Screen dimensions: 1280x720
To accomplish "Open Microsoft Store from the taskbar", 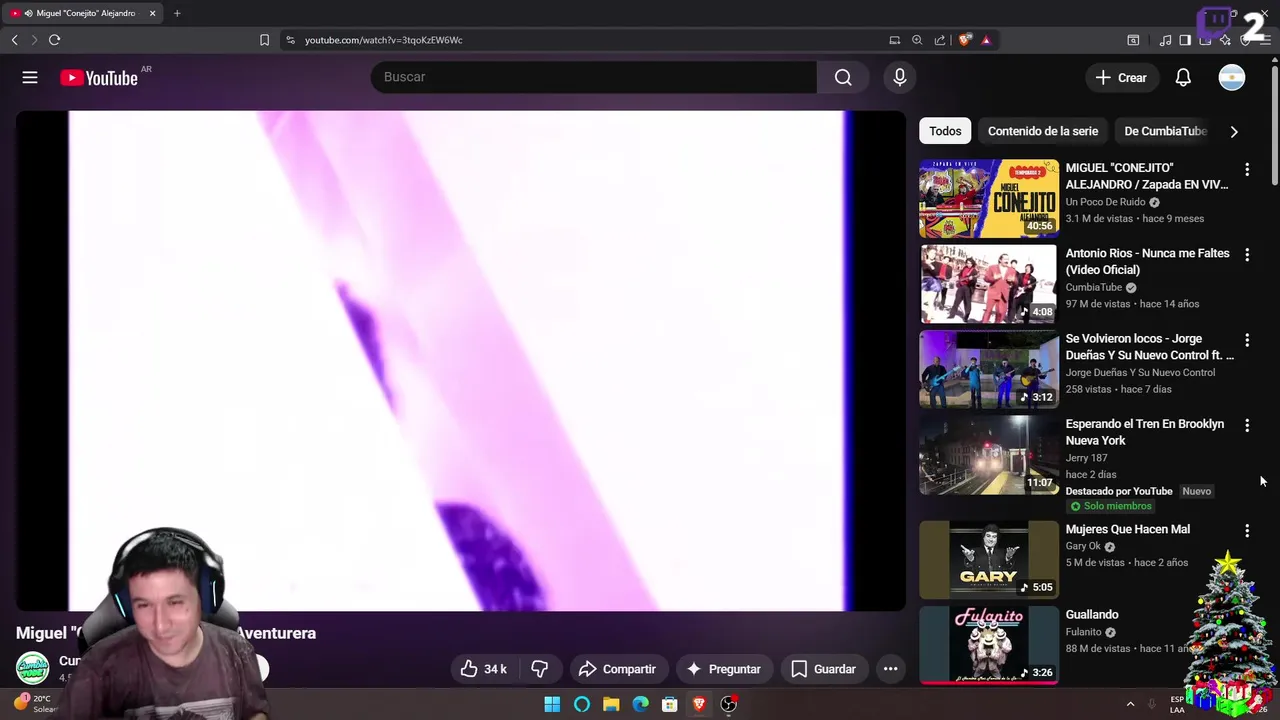I will pos(670,704).
